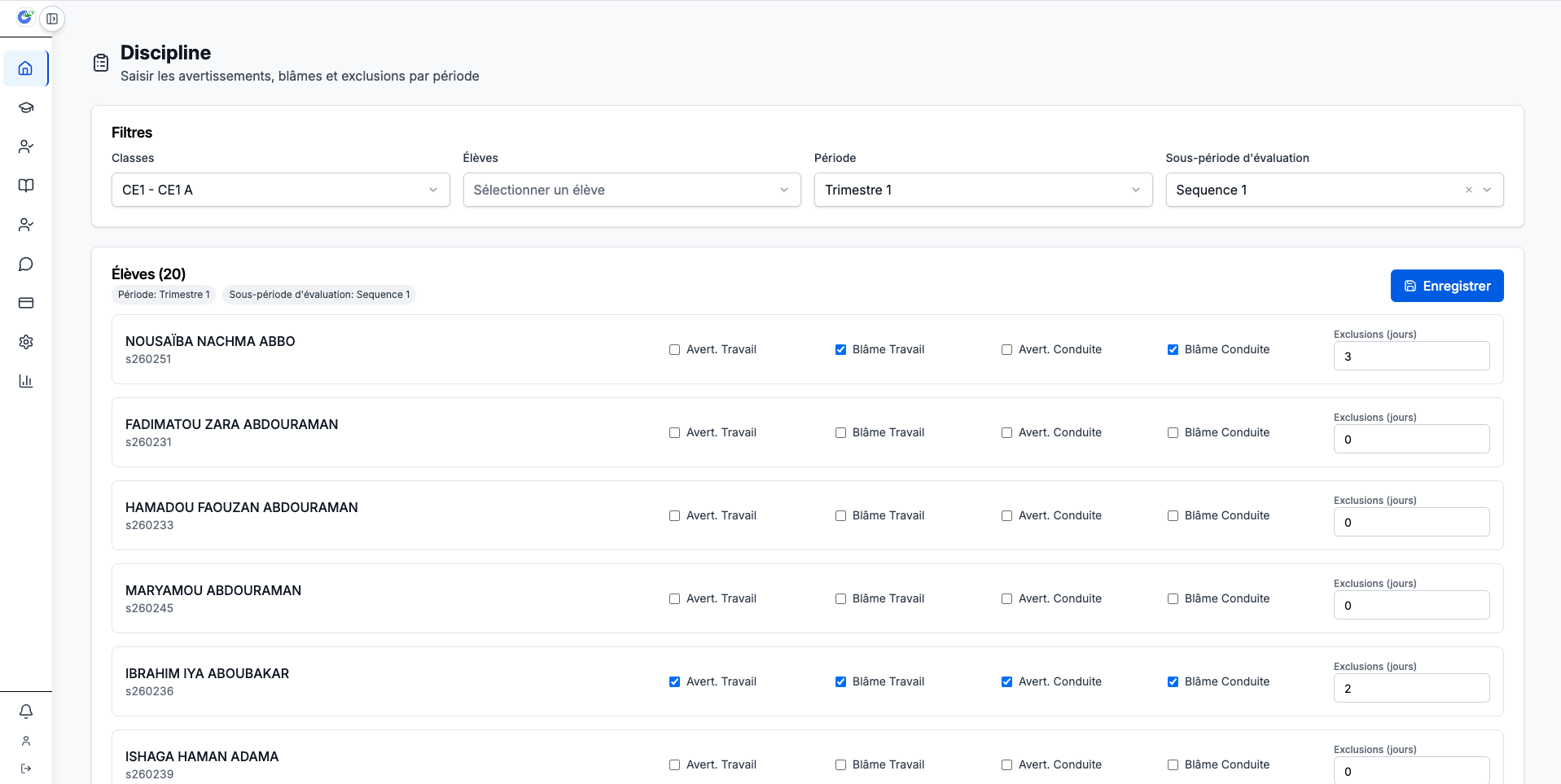The height and width of the screenshot is (784, 1561).
Task: Clear the Sequence 1 sous-période selection
Action: (x=1468, y=190)
